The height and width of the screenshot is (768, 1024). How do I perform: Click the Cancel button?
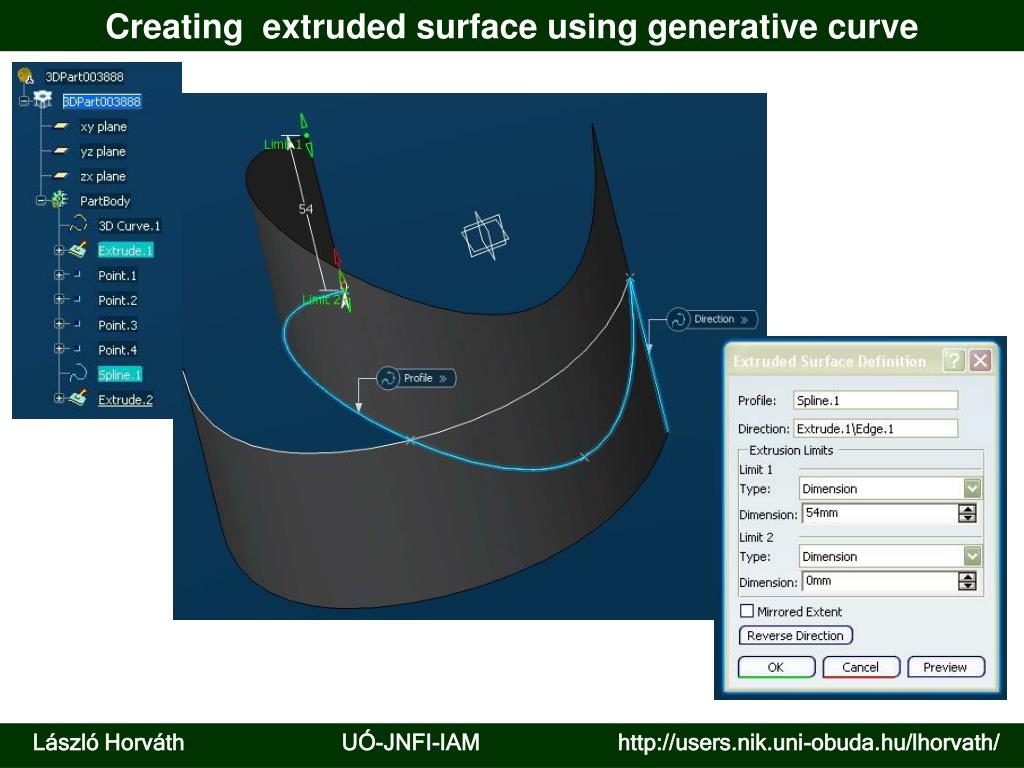[x=861, y=667]
